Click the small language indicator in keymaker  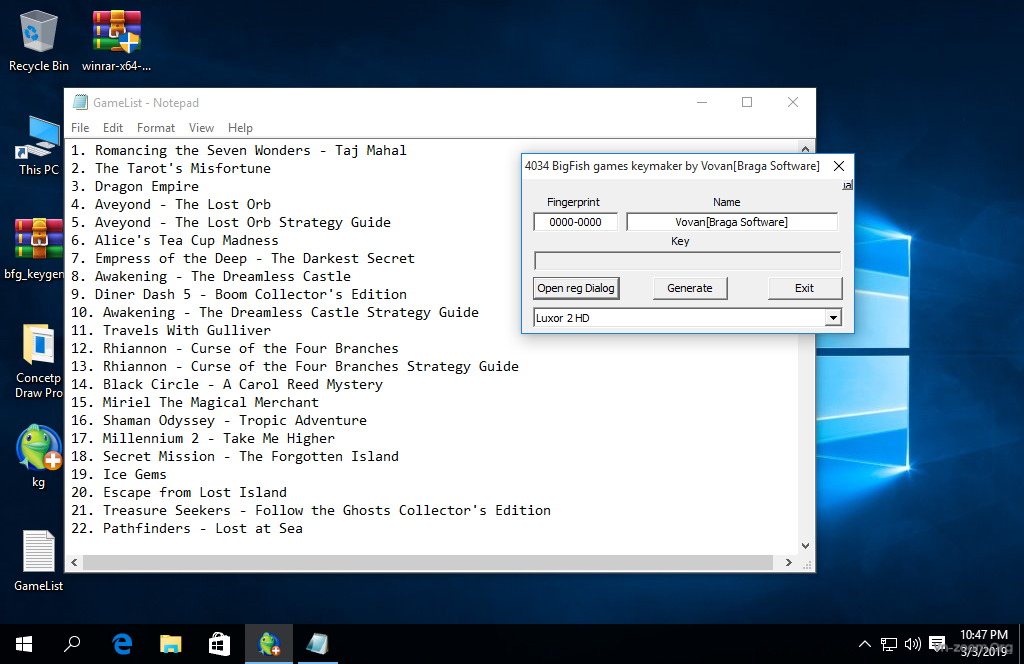(847, 185)
